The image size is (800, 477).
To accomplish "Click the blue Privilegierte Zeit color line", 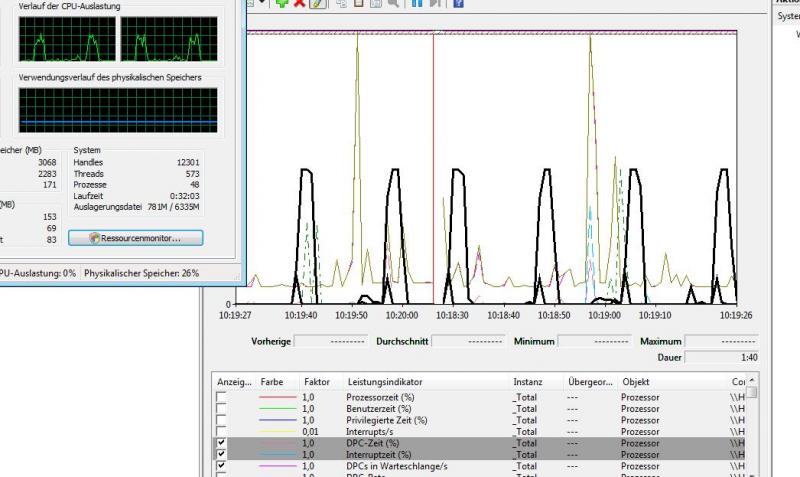I will 278,420.
